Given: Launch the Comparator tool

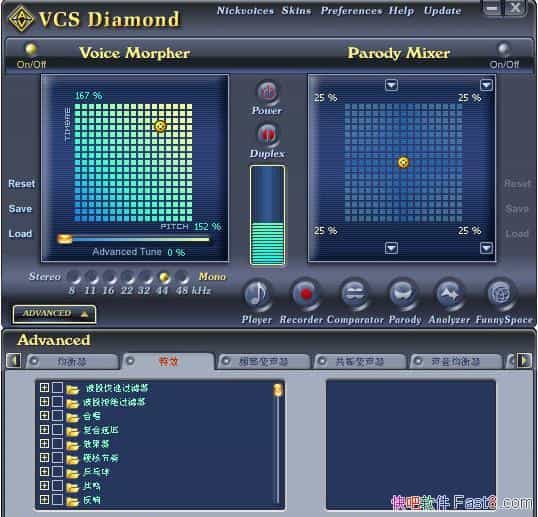Looking at the screenshot, I should point(354,294).
